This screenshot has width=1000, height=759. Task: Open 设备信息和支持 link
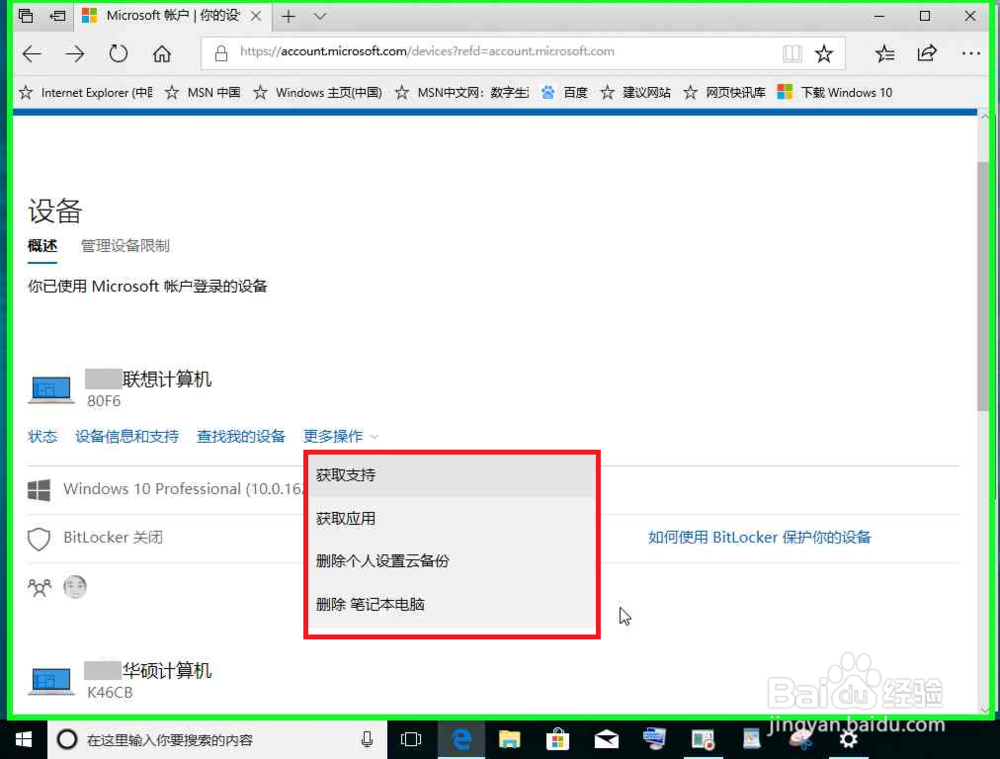tap(127, 436)
